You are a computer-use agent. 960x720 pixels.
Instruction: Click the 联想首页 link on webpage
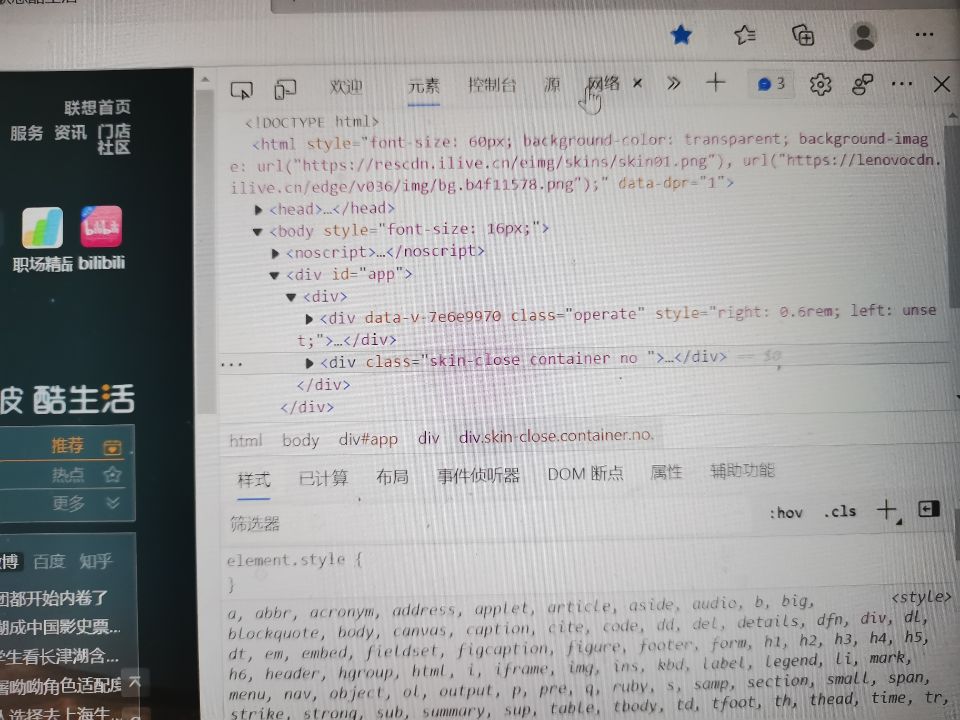(x=97, y=108)
